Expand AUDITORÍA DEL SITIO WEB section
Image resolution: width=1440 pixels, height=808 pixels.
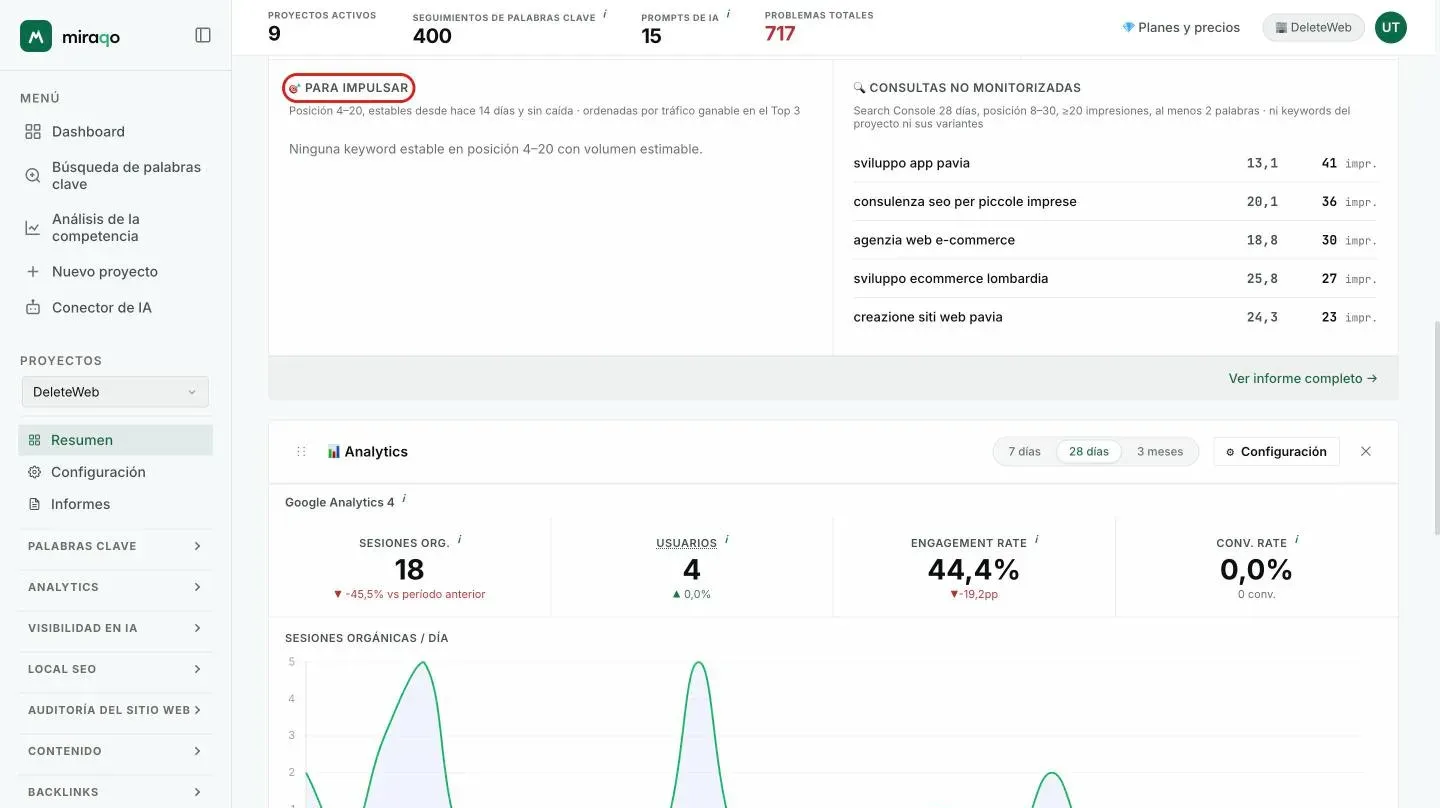[x=115, y=710]
